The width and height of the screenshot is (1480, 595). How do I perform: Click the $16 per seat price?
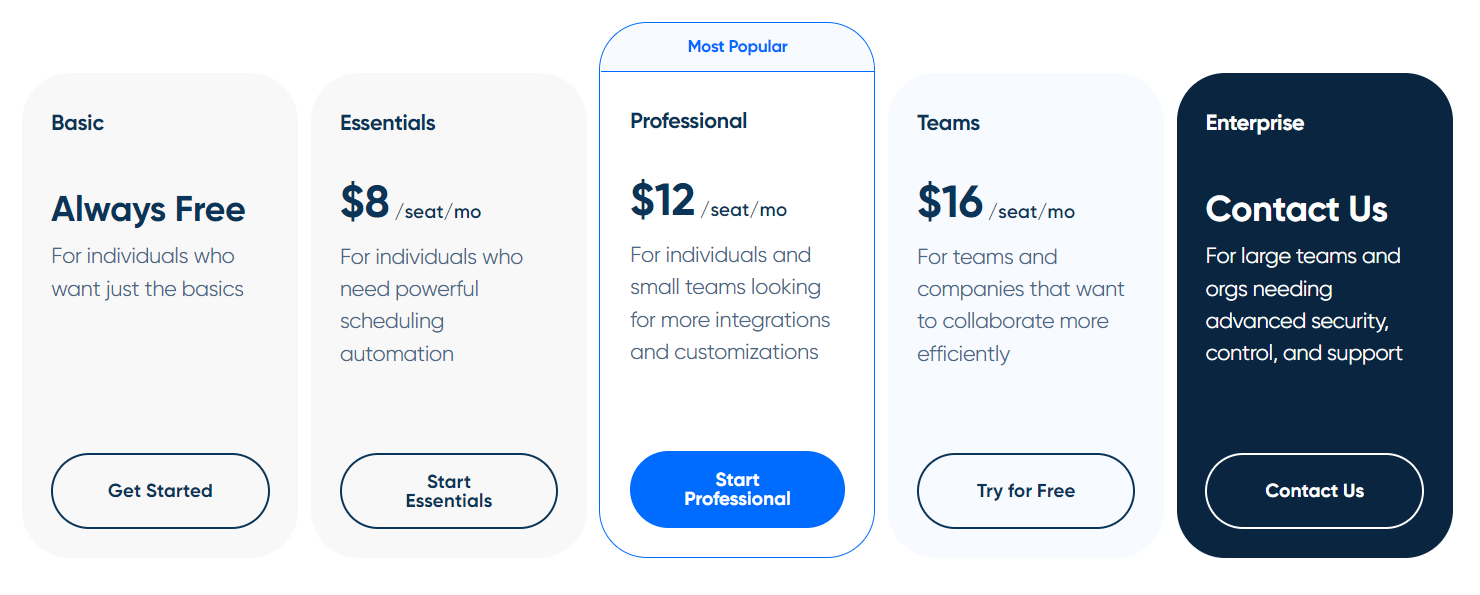[x=996, y=203]
